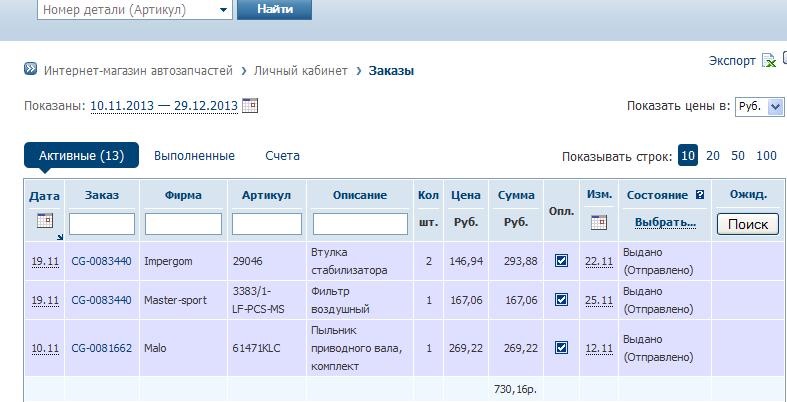Show 50 rows per page
The height and width of the screenshot is (402, 787).
738,156
